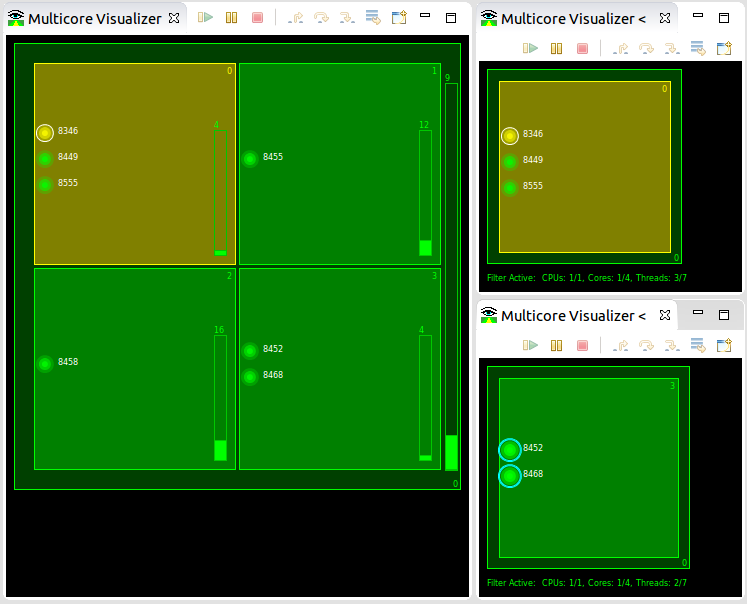Select thread 8455 in core 1
This screenshot has width=747, height=604.
(250, 159)
